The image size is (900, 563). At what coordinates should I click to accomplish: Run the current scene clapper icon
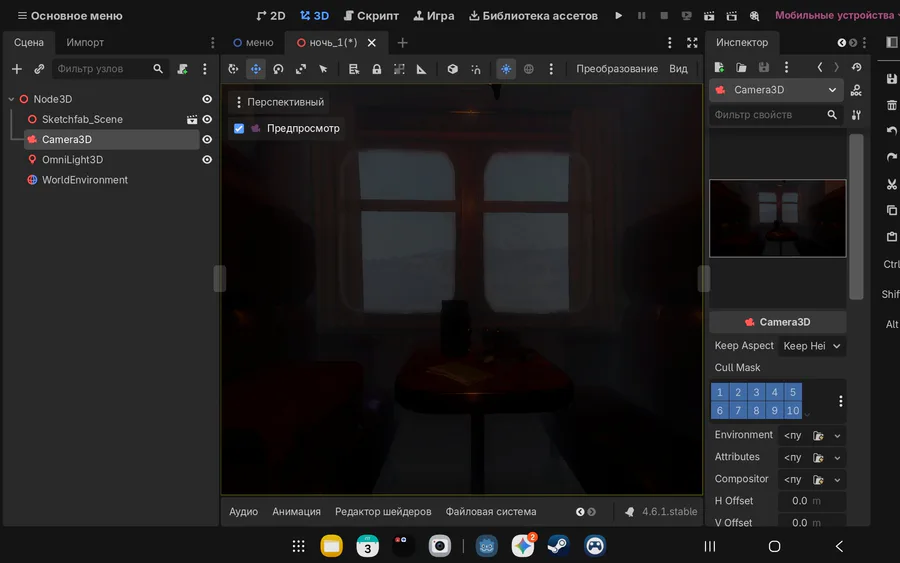[x=709, y=15]
